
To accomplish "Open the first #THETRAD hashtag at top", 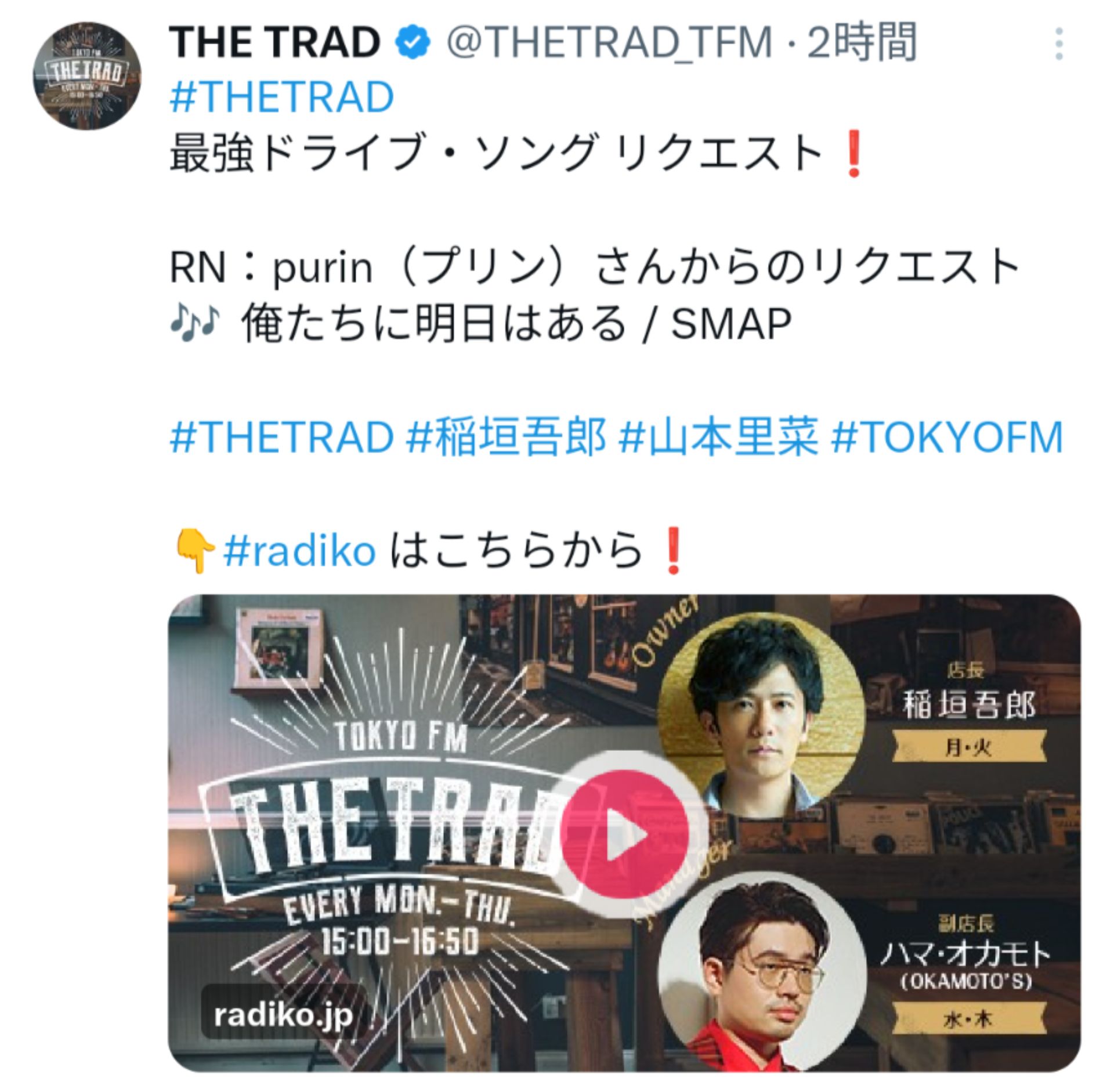I will (x=282, y=96).
